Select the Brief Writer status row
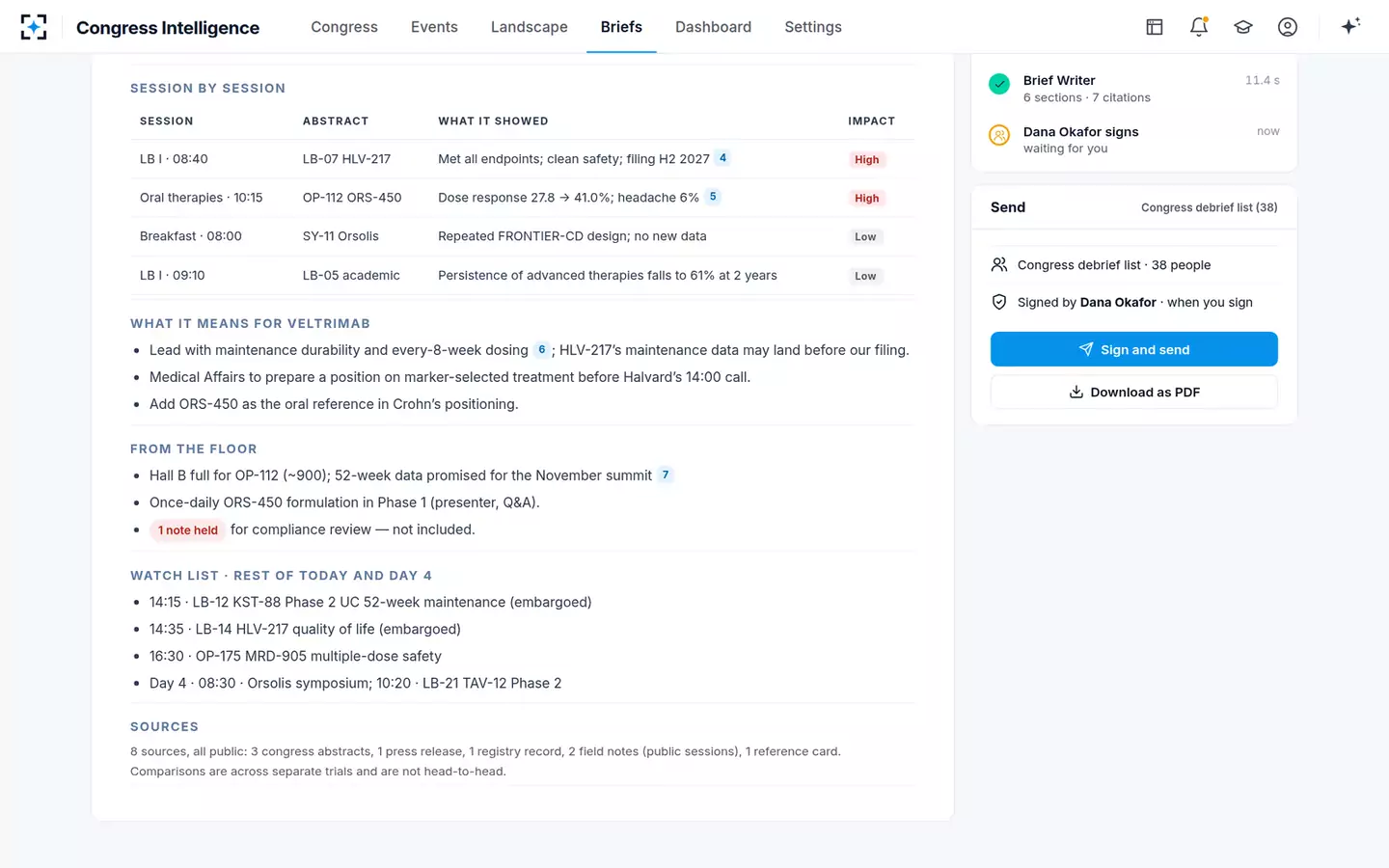The image size is (1389, 868). (x=1134, y=88)
